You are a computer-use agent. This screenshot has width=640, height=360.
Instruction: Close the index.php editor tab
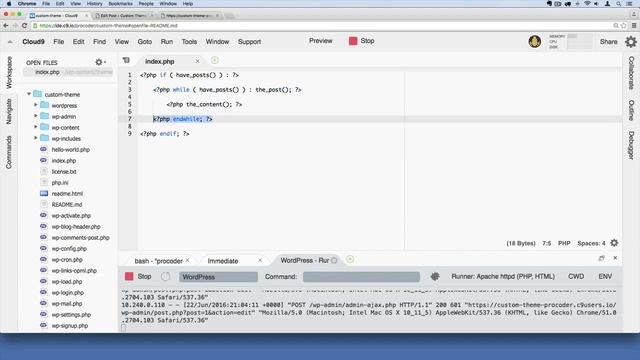(197, 61)
